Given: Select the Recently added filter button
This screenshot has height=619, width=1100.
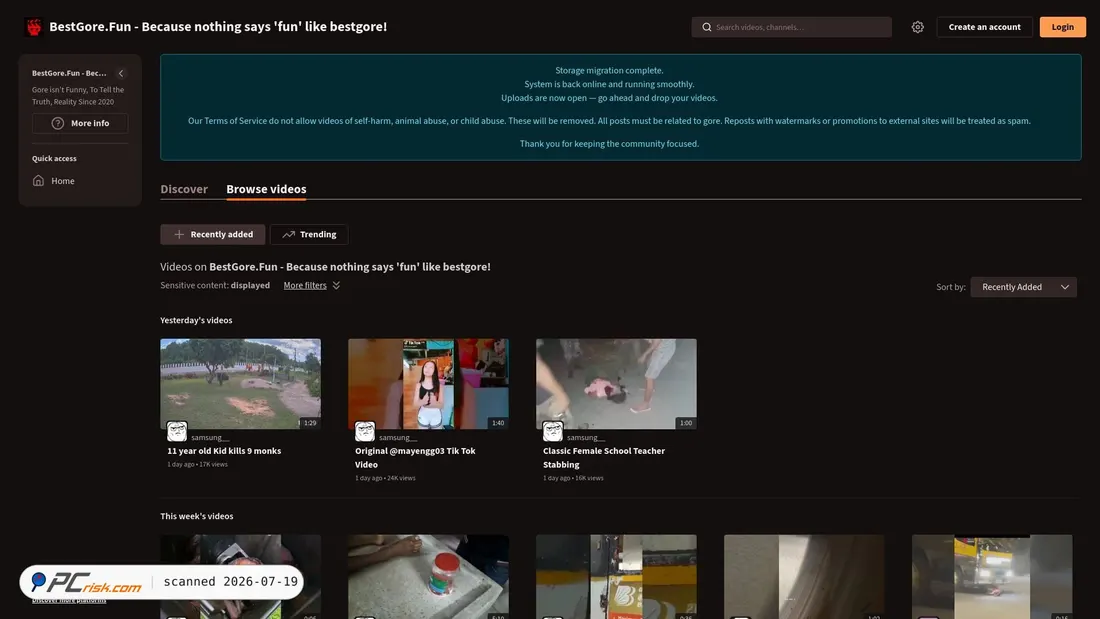Looking at the screenshot, I should tap(213, 234).
